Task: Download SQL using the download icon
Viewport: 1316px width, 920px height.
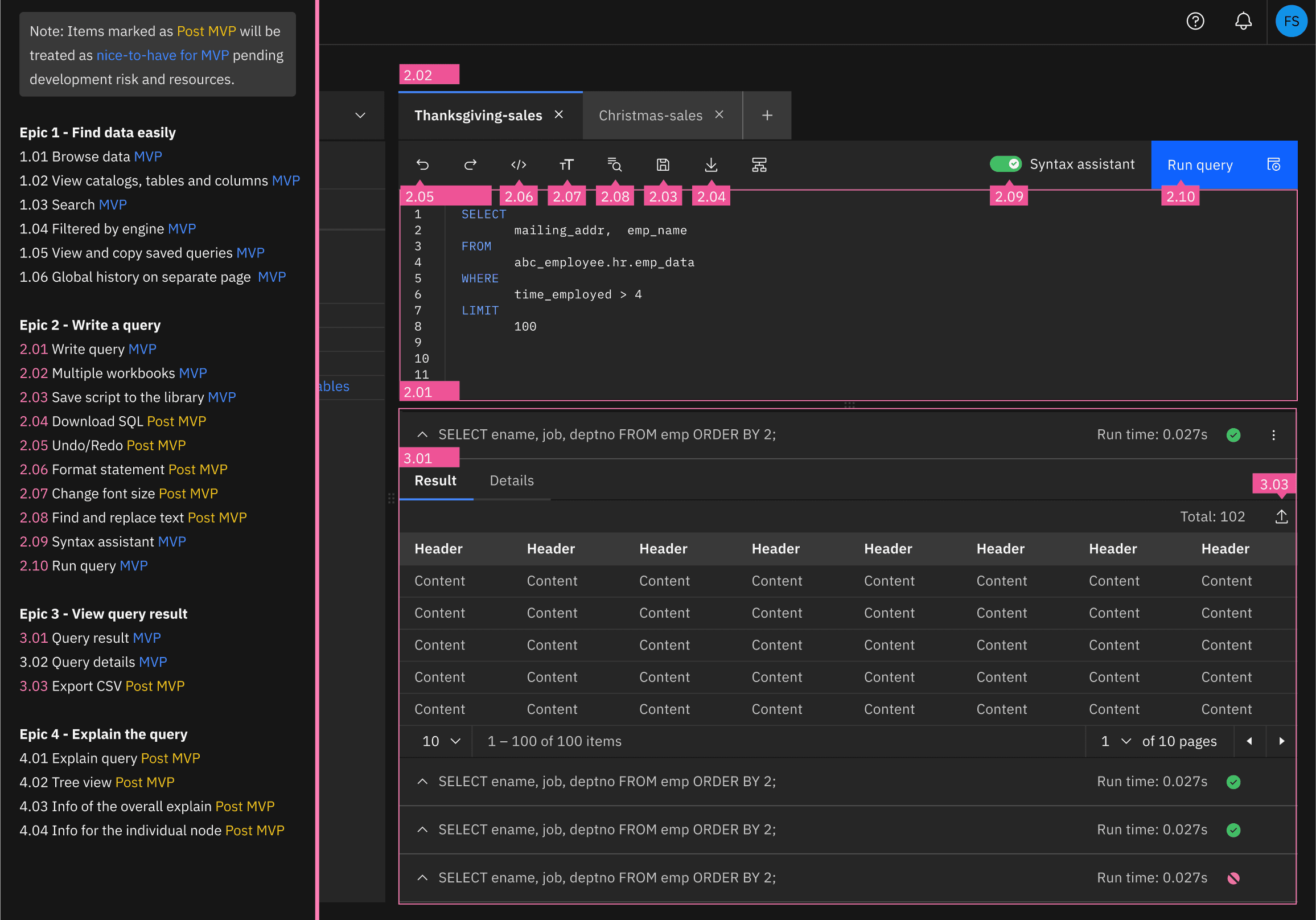Action: tap(712, 165)
